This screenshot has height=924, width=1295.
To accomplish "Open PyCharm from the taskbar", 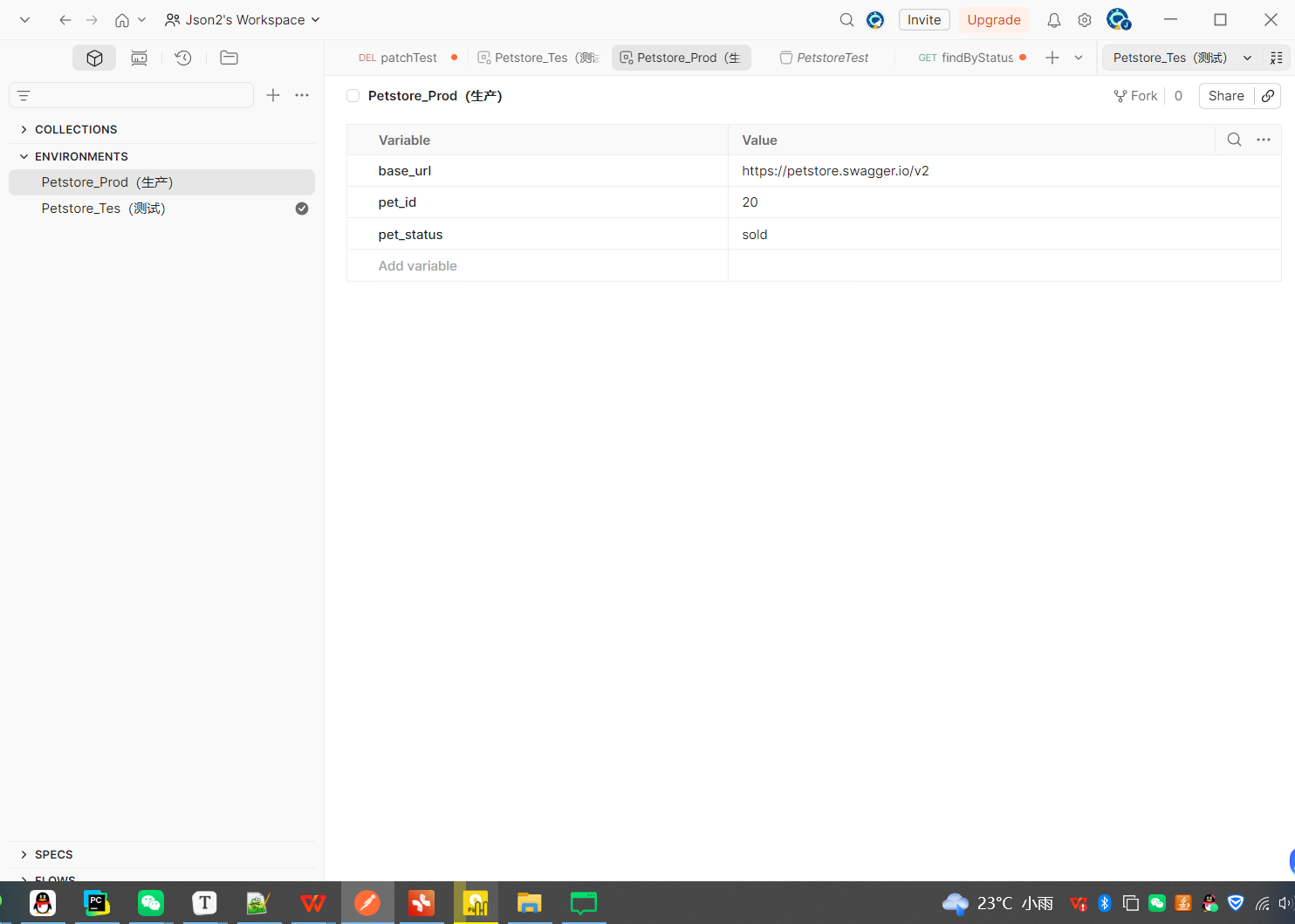I will point(97,903).
